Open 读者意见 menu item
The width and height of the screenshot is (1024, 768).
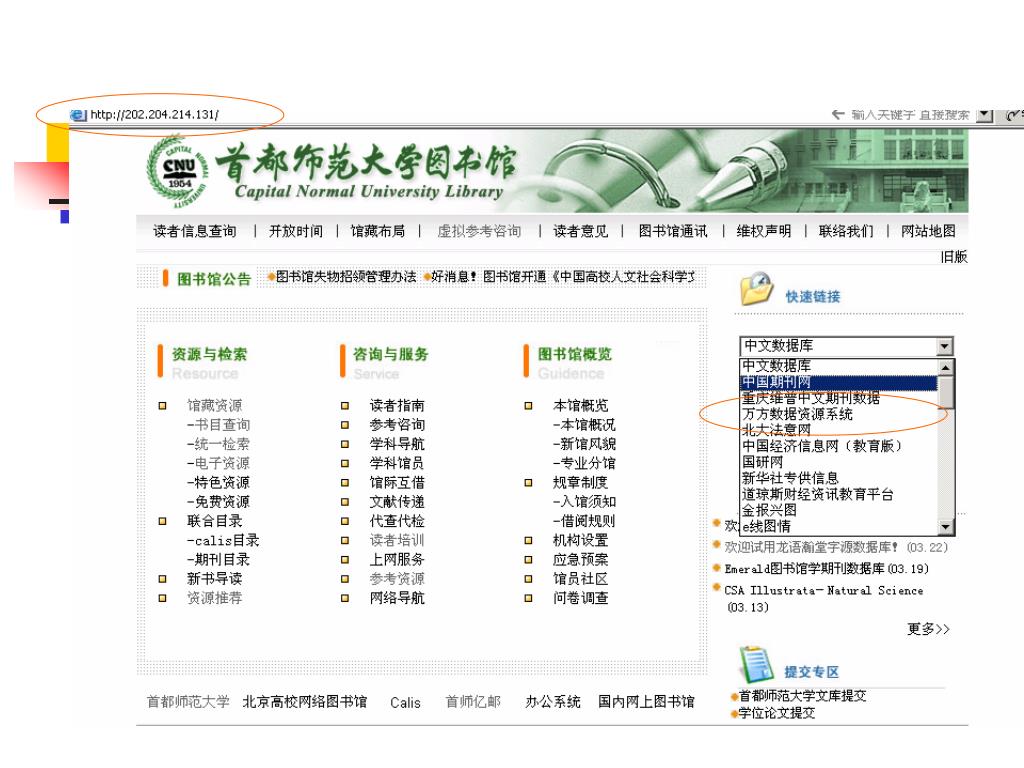pyautogui.click(x=581, y=231)
